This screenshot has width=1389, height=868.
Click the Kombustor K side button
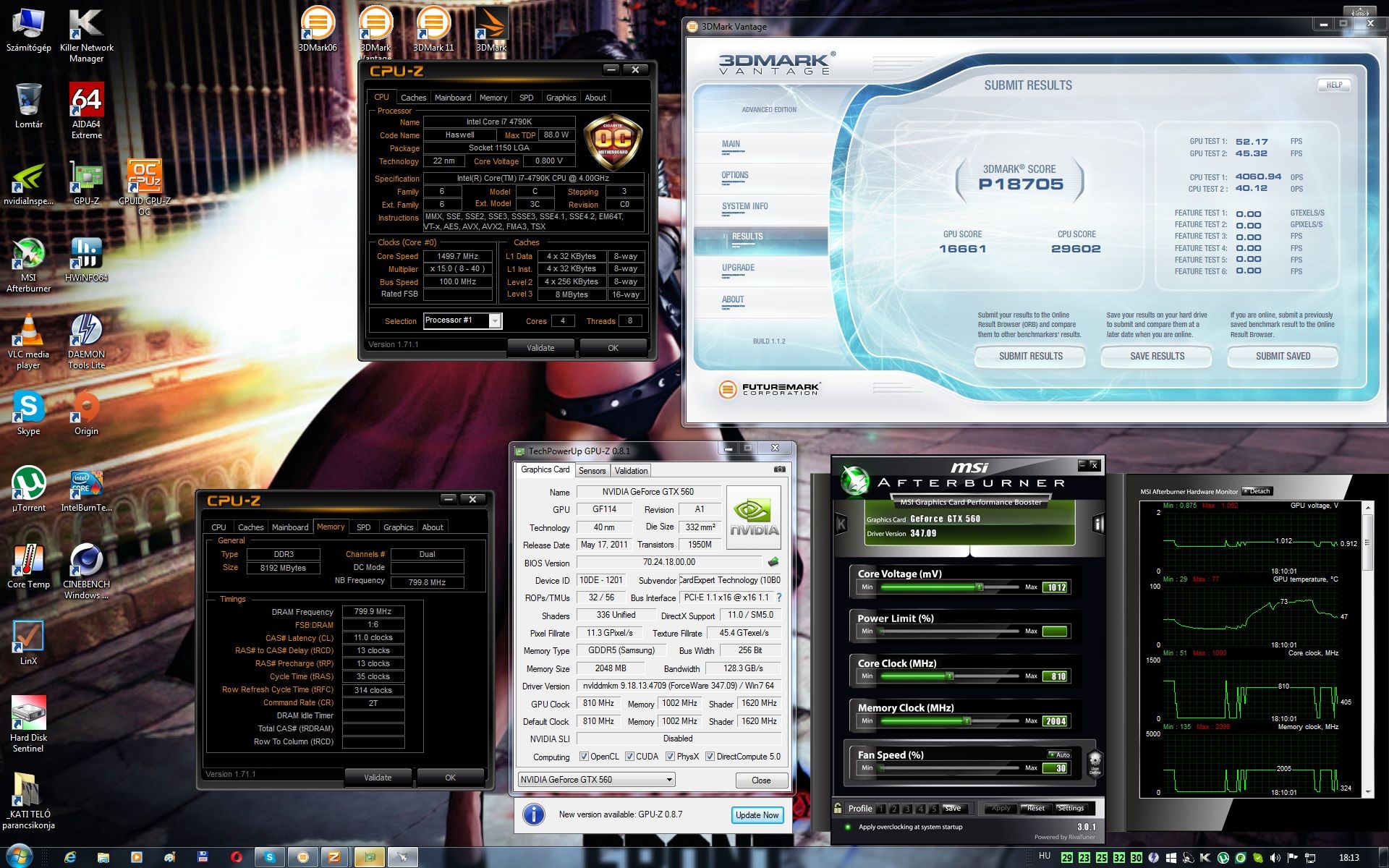(841, 524)
